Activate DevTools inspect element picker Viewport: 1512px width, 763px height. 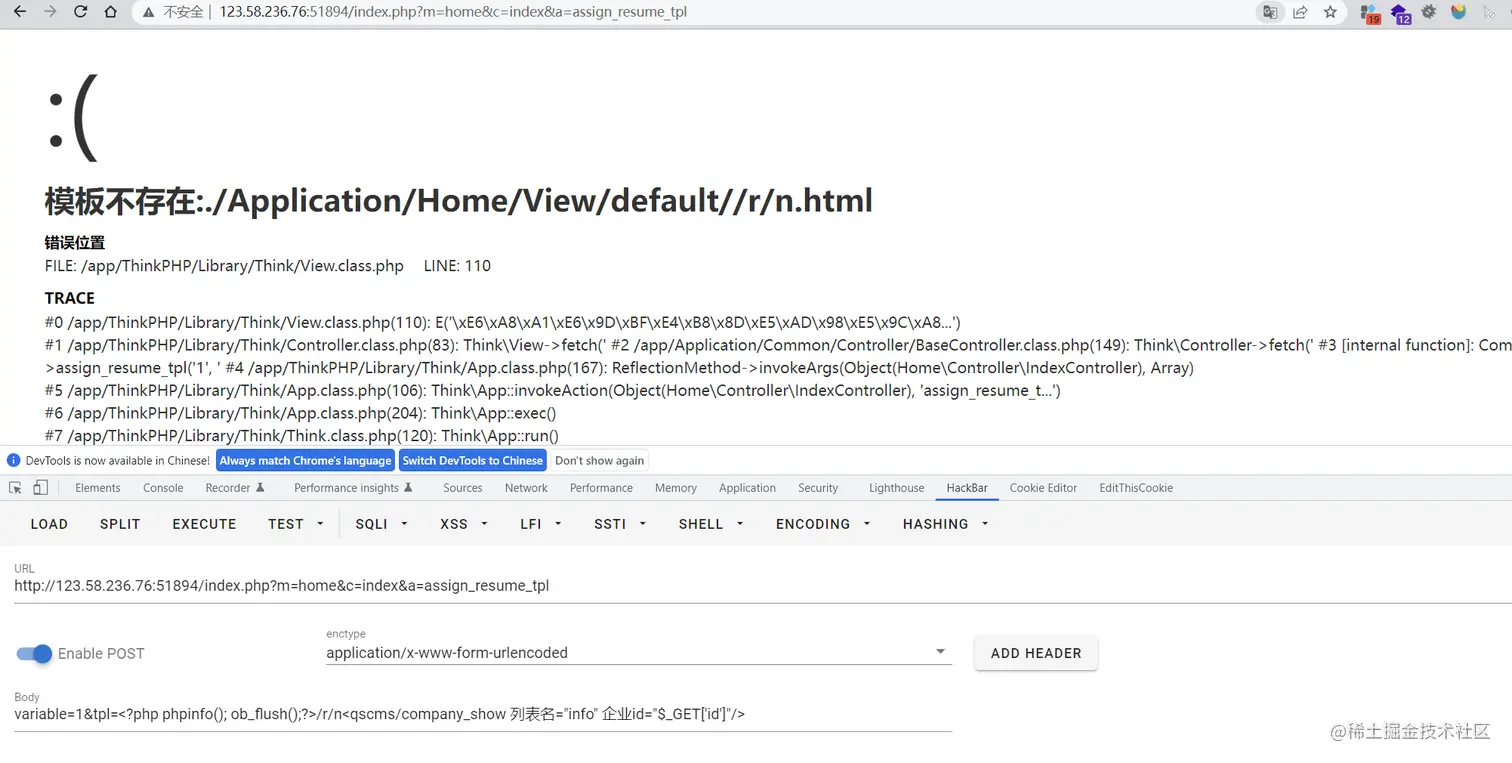pos(15,488)
